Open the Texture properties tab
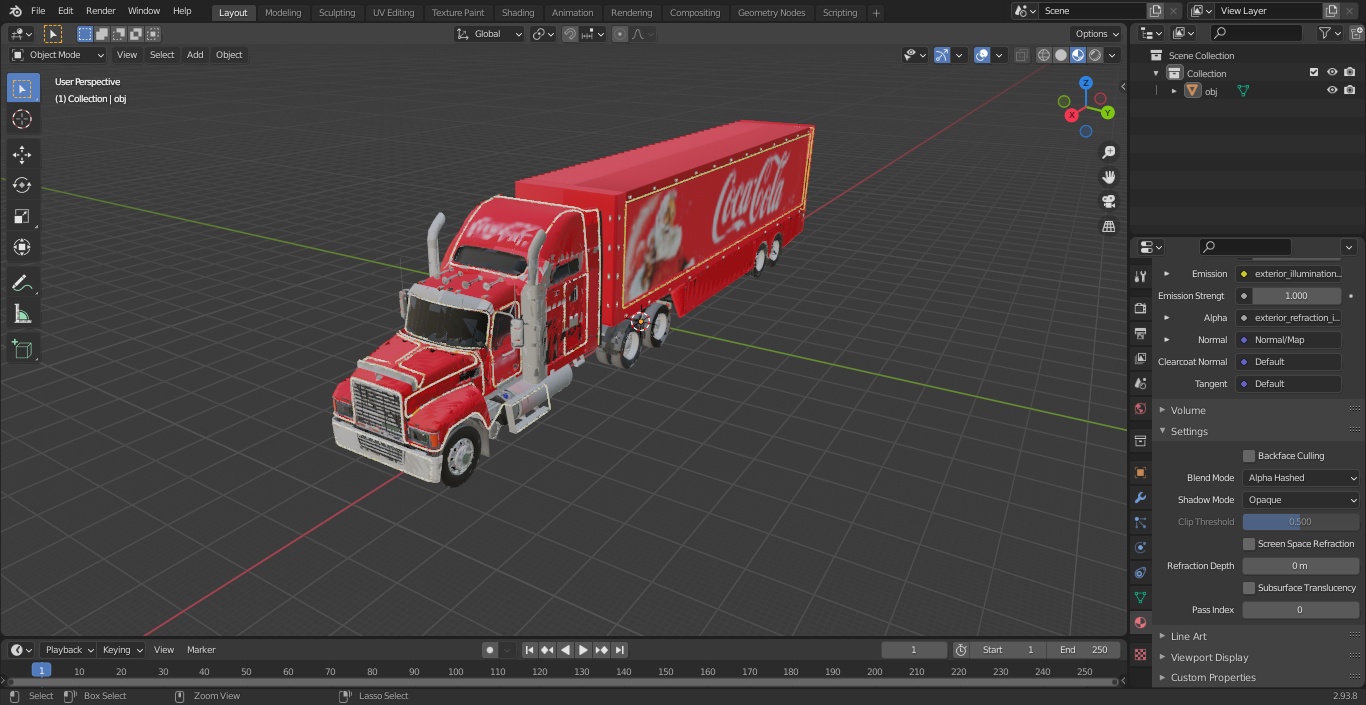The height and width of the screenshot is (705, 1366). click(x=1140, y=654)
